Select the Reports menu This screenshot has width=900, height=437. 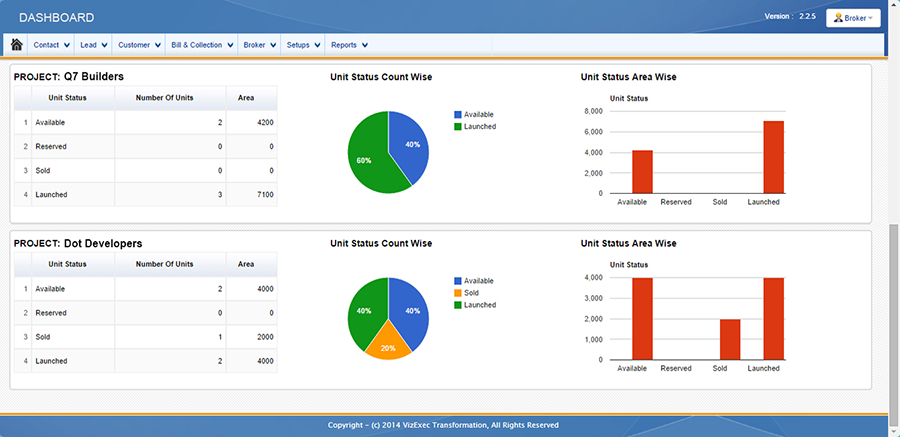point(349,45)
